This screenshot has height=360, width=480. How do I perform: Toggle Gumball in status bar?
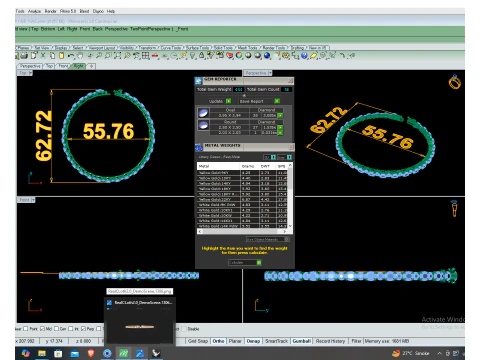pyautogui.click(x=302, y=341)
